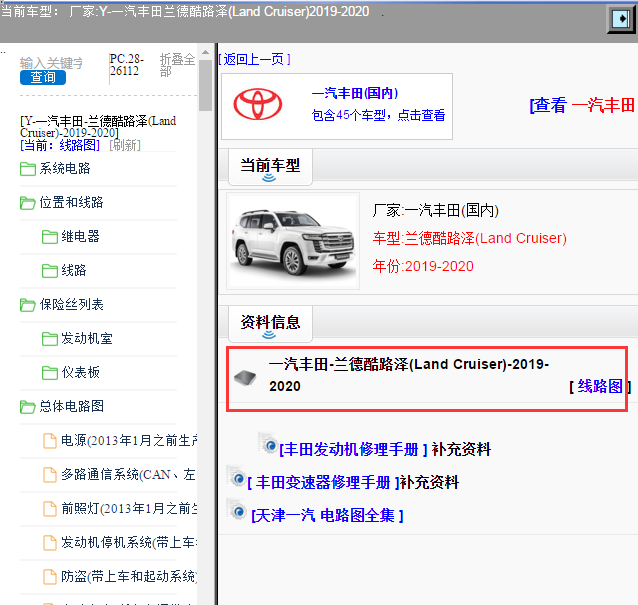Click the 输入关键字 search field

52,63
